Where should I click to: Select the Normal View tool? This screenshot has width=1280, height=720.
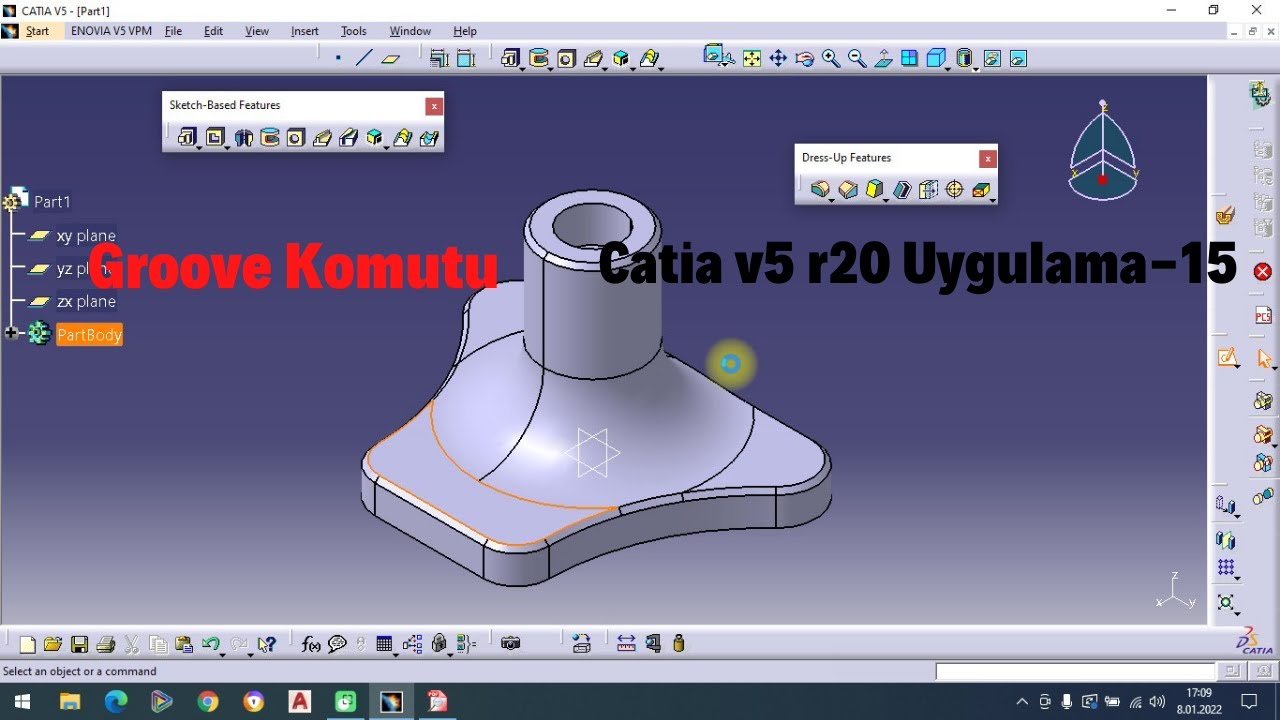[x=883, y=59]
